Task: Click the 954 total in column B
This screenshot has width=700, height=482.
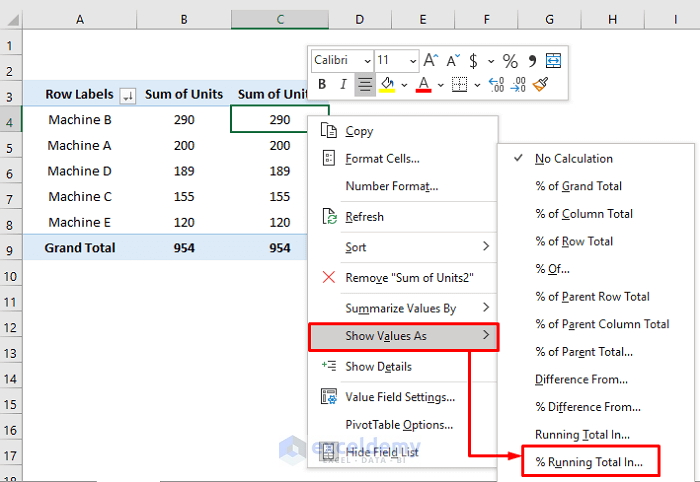Action: 184,248
